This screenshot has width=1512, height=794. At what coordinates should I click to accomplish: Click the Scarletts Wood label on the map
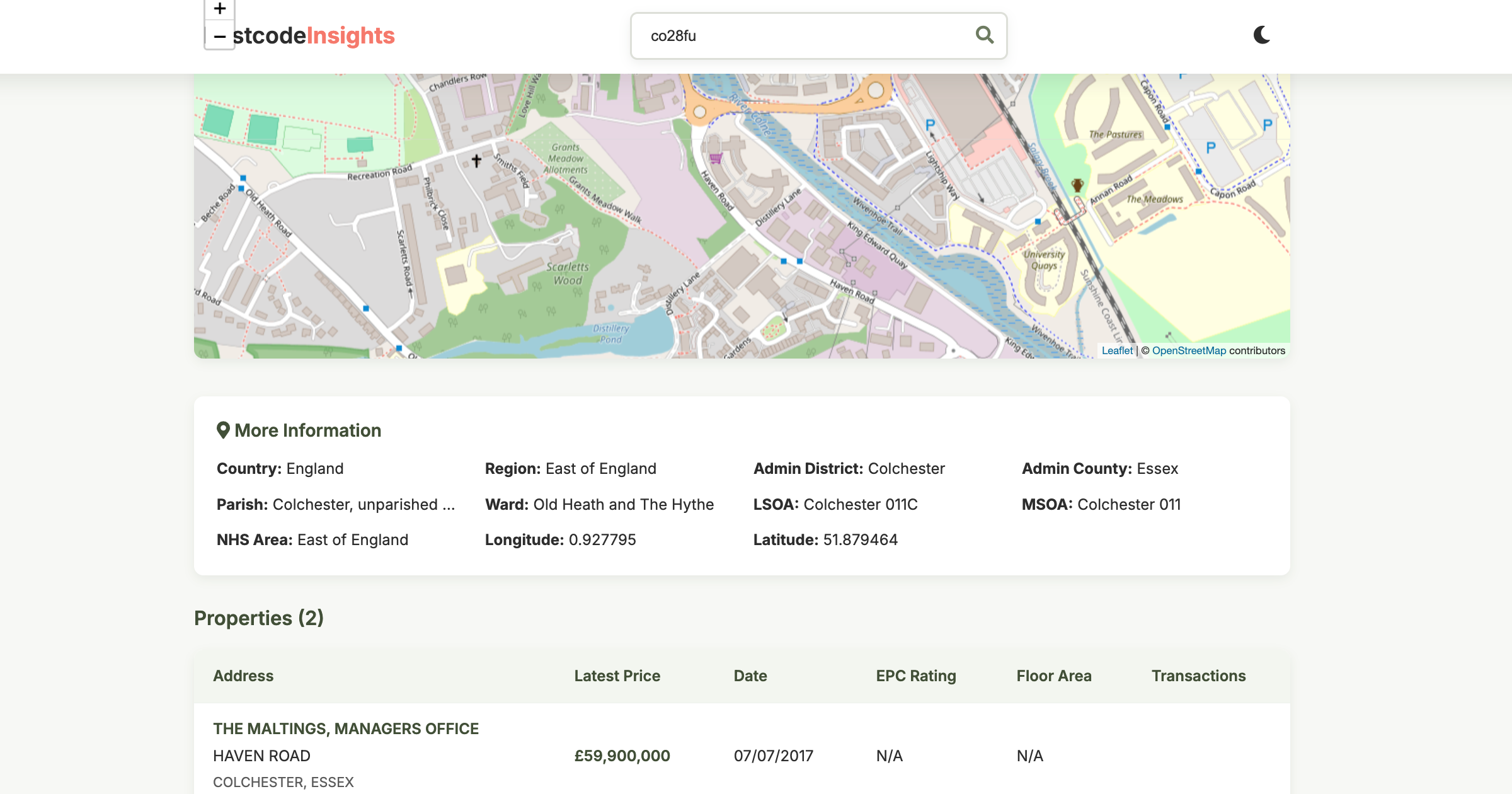tap(567, 274)
